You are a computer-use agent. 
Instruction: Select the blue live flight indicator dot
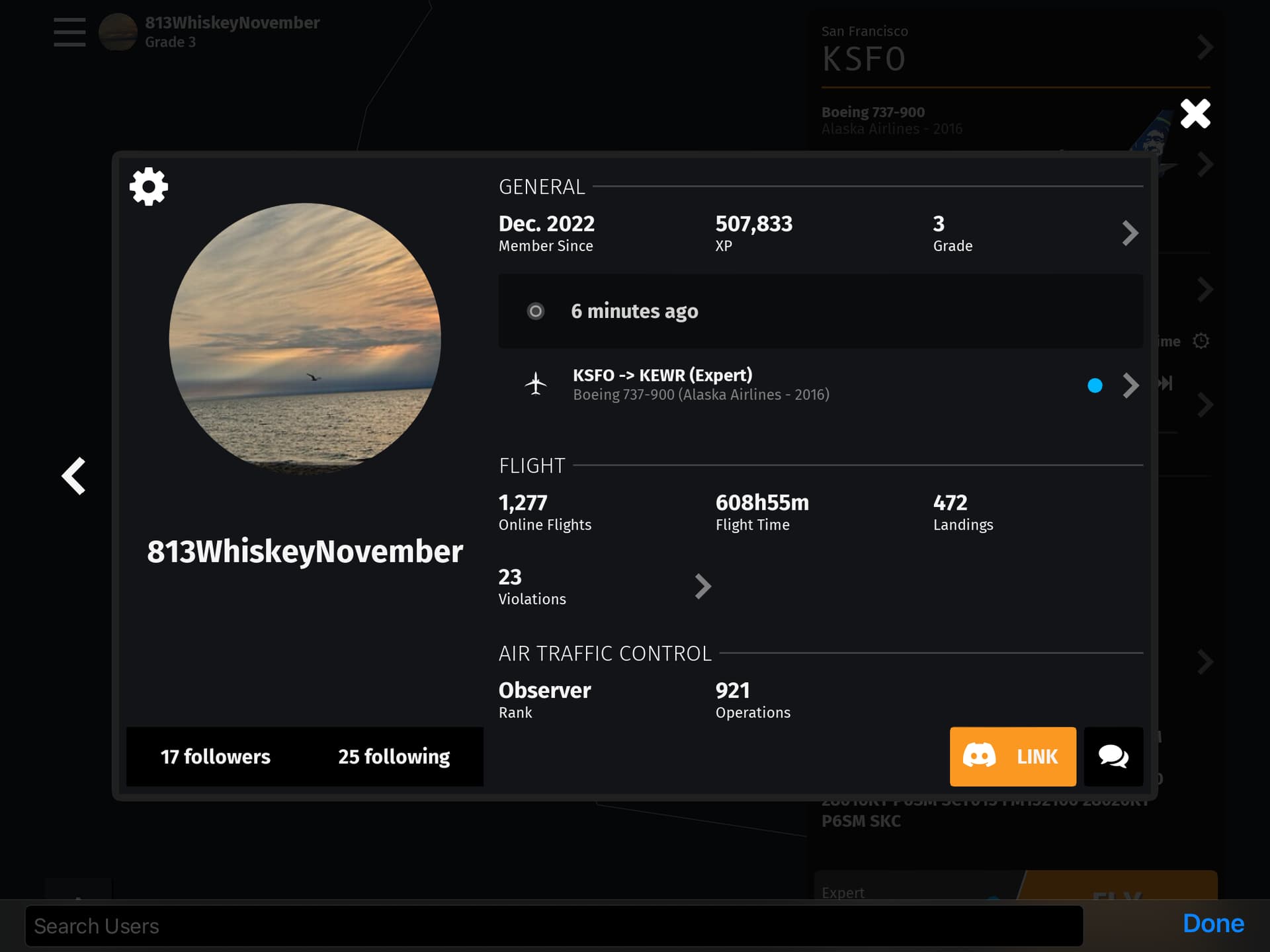coord(1095,385)
